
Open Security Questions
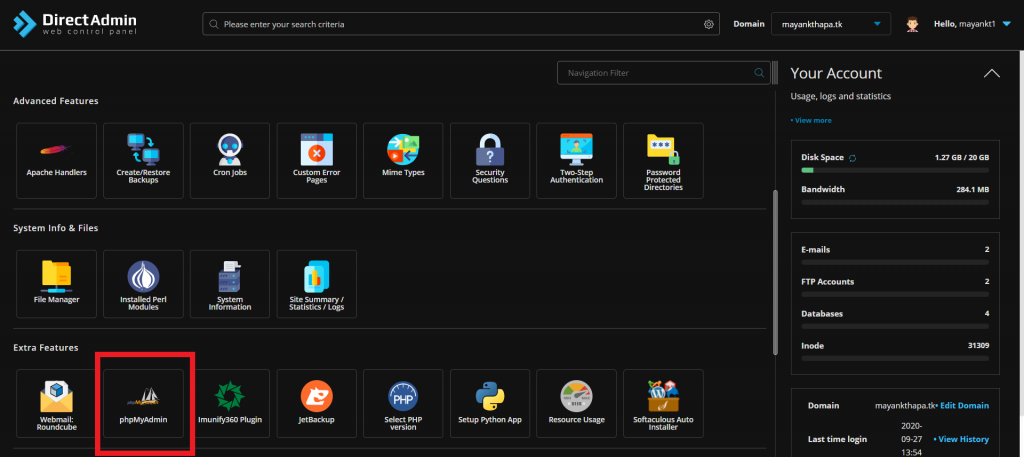coord(490,161)
